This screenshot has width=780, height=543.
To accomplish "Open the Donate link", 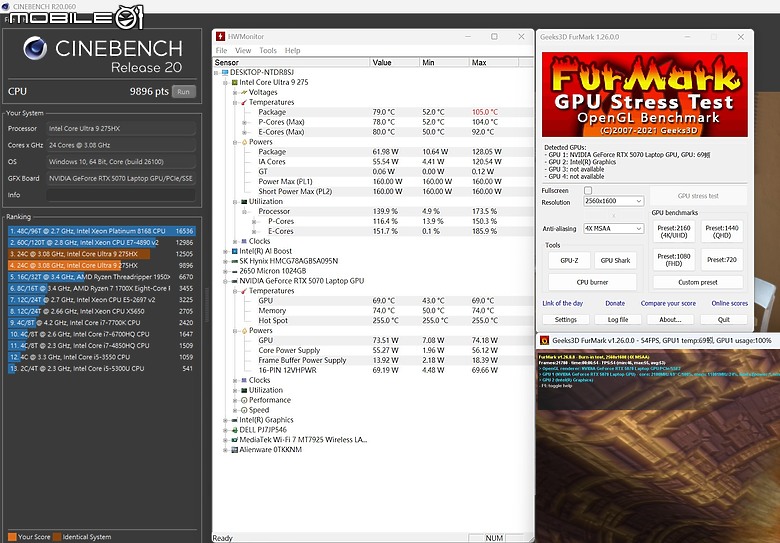I will 615,303.
